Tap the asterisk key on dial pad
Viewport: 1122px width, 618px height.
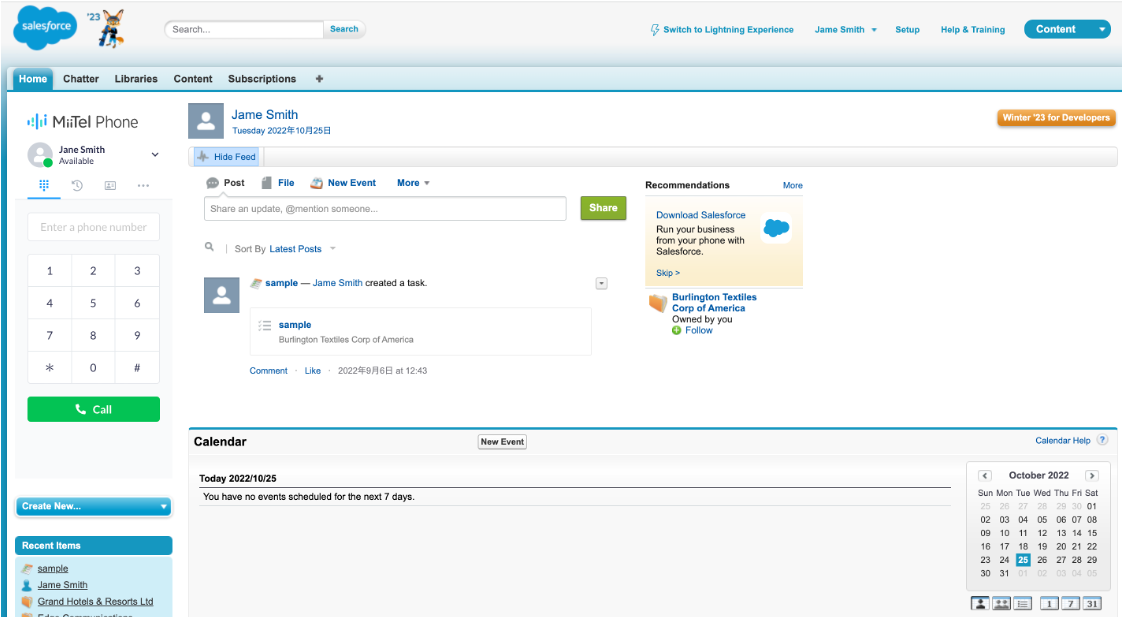[49, 368]
